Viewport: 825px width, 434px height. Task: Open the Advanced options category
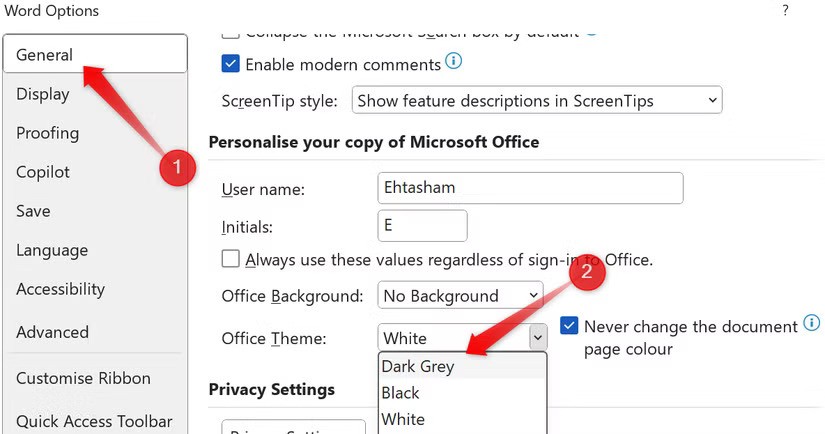(x=52, y=332)
